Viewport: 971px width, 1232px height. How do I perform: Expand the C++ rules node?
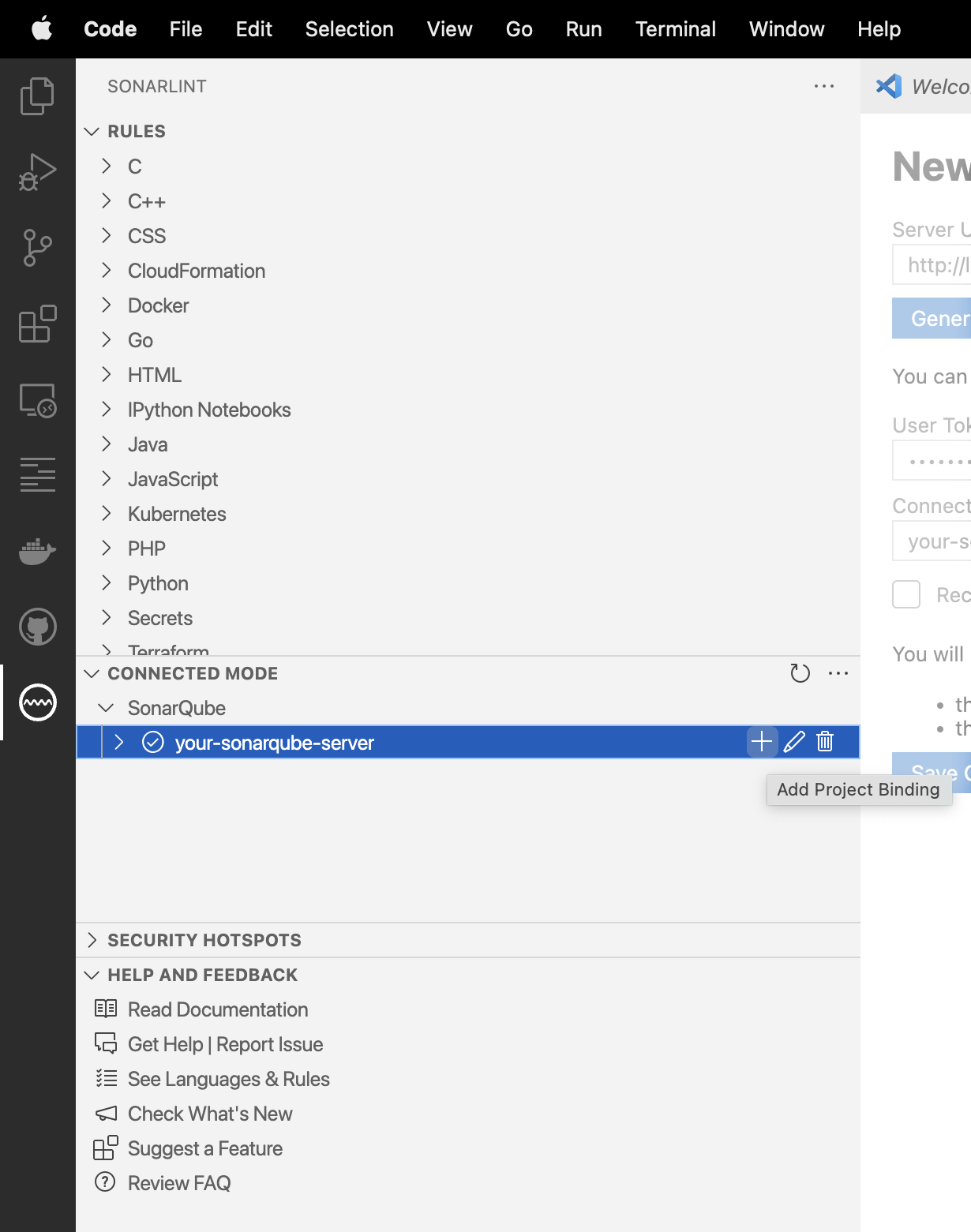(x=107, y=201)
